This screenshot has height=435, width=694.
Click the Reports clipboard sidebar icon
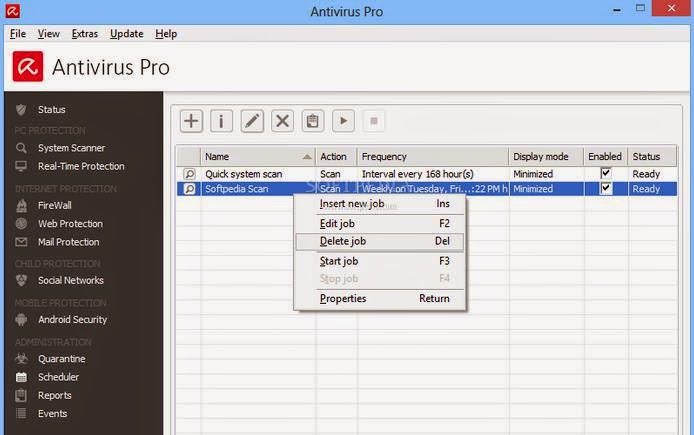point(21,395)
